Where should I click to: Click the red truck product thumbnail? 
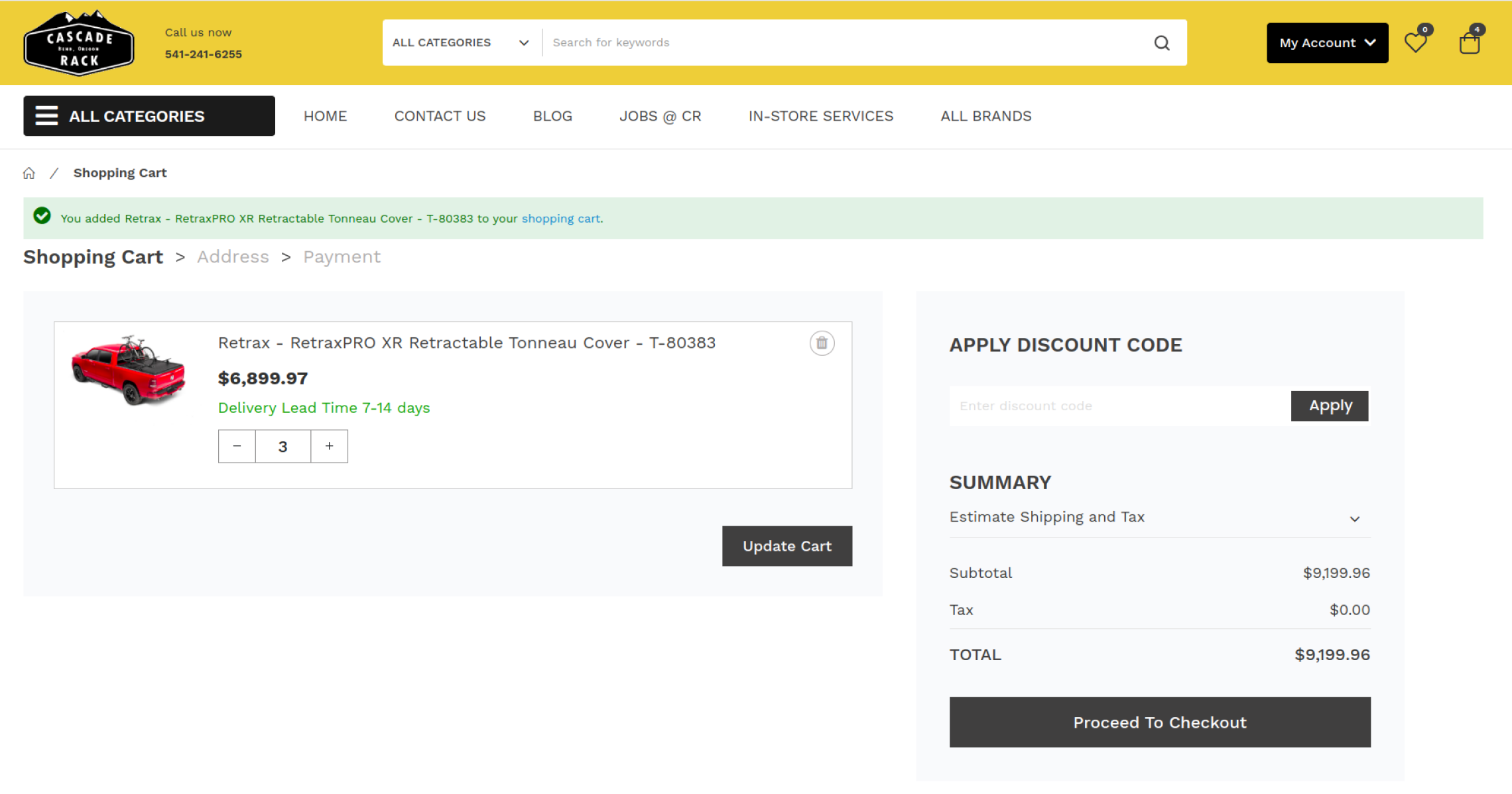click(129, 370)
